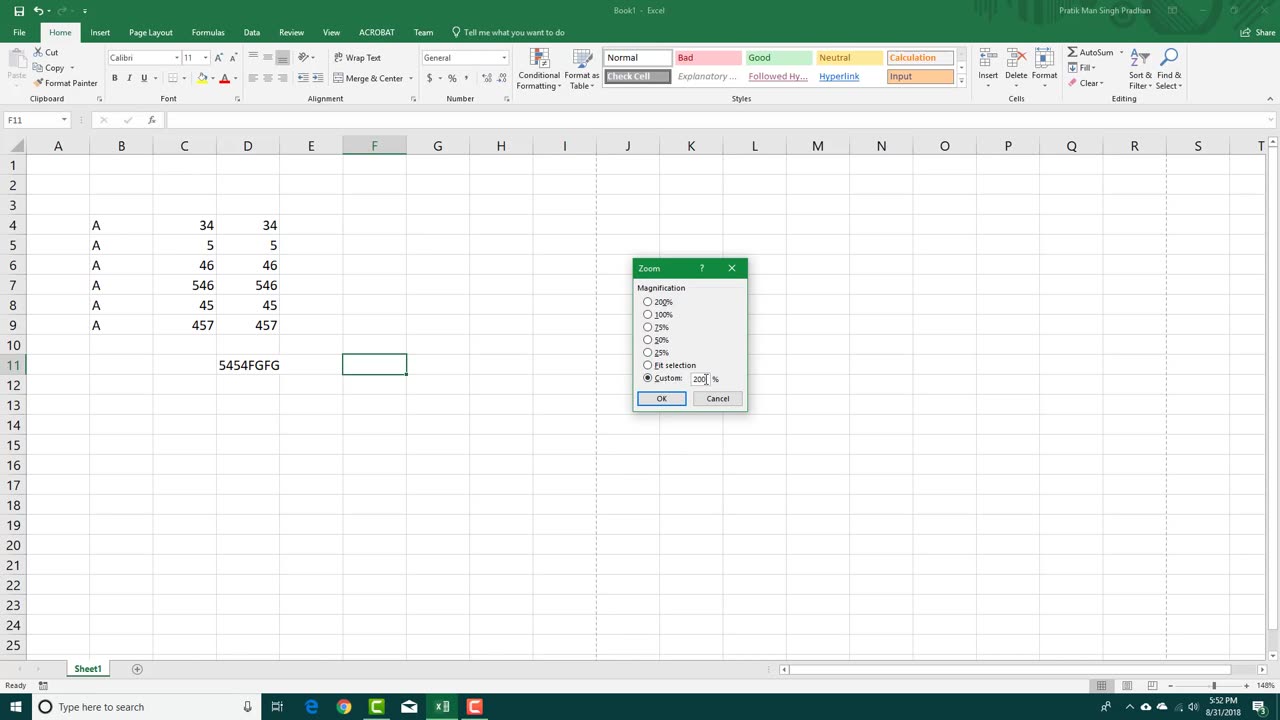Open the font size dropdown

(205, 58)
